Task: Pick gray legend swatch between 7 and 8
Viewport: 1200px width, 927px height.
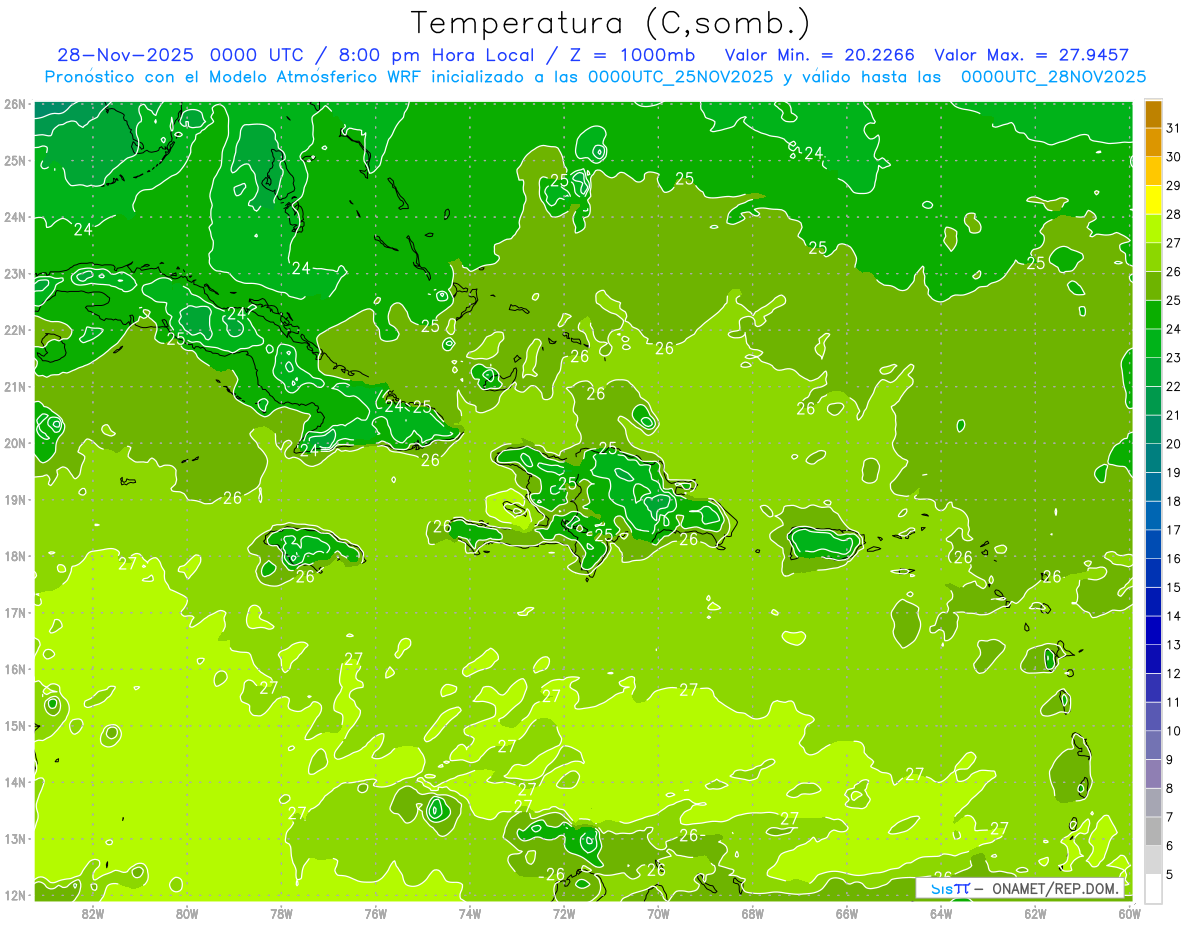Action: (1153, 802)
